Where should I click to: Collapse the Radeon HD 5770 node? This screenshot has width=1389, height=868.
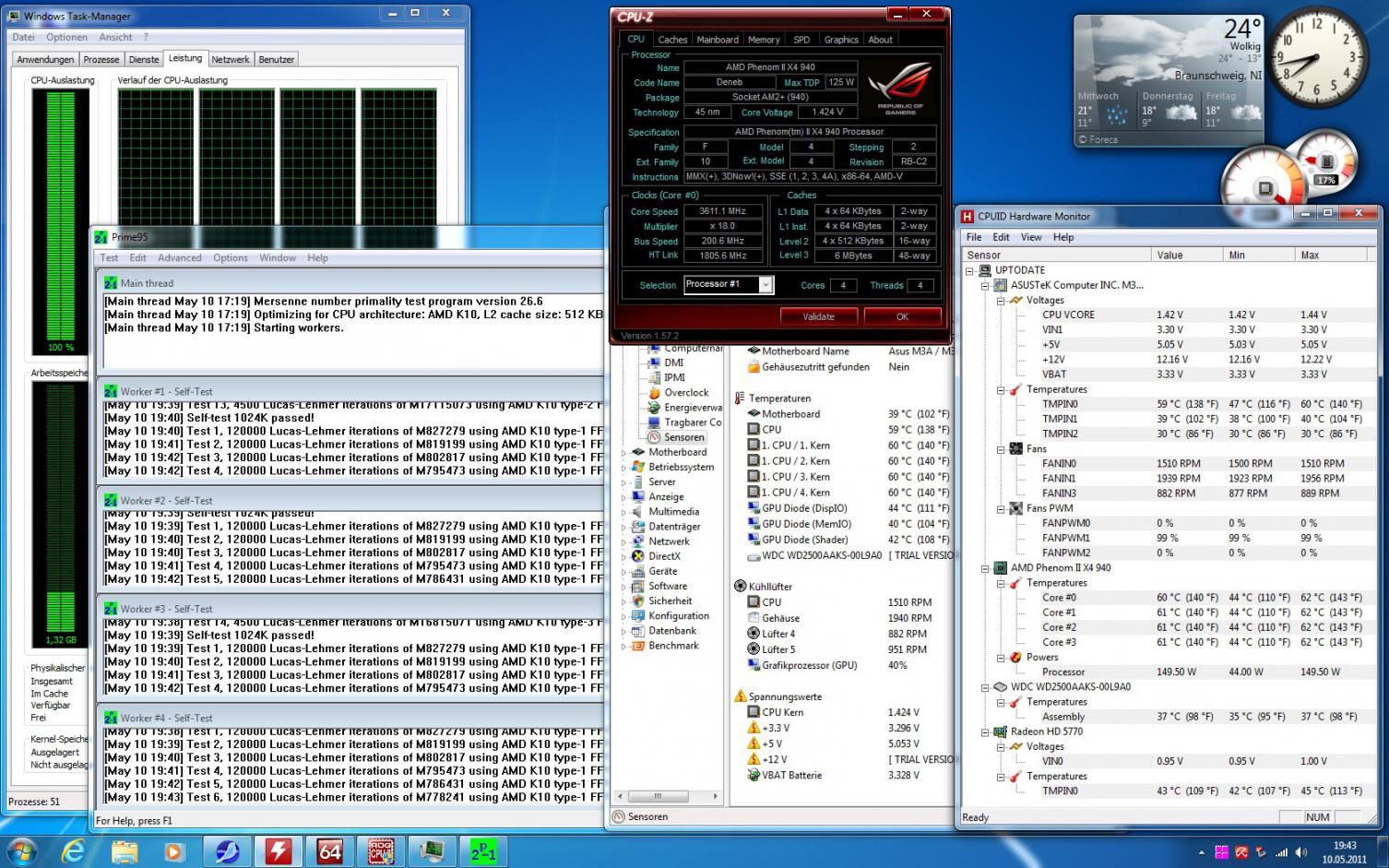click(986, 731)
